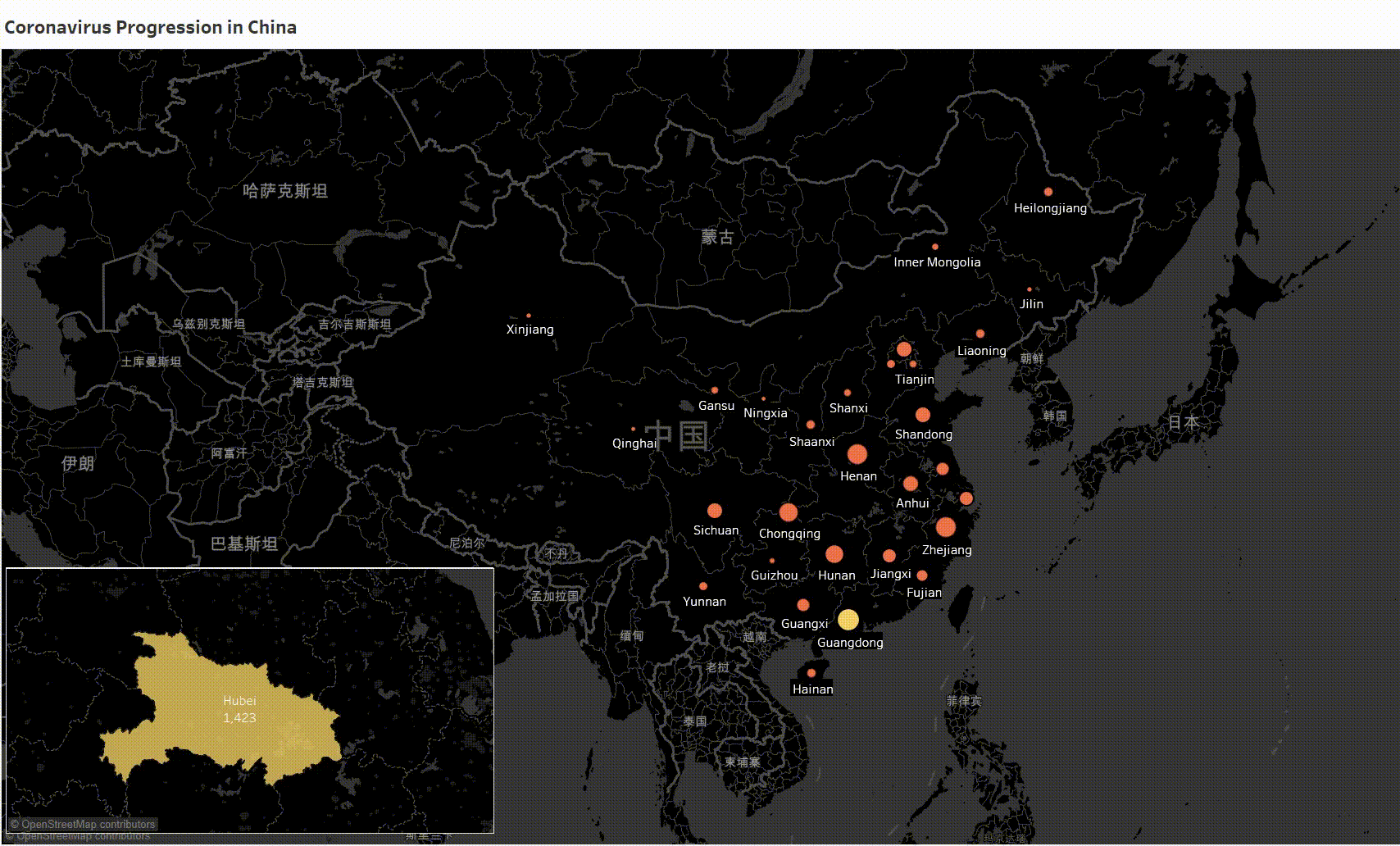Select the Xinjiang small dot marker

pos(529,316)
